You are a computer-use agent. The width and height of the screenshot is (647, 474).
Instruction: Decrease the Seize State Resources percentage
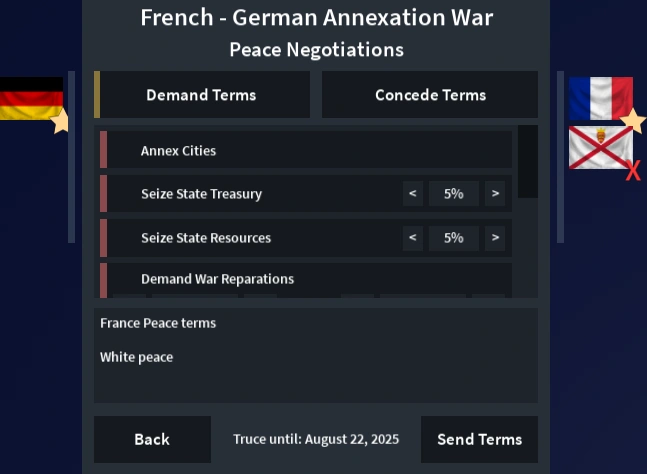413,238
